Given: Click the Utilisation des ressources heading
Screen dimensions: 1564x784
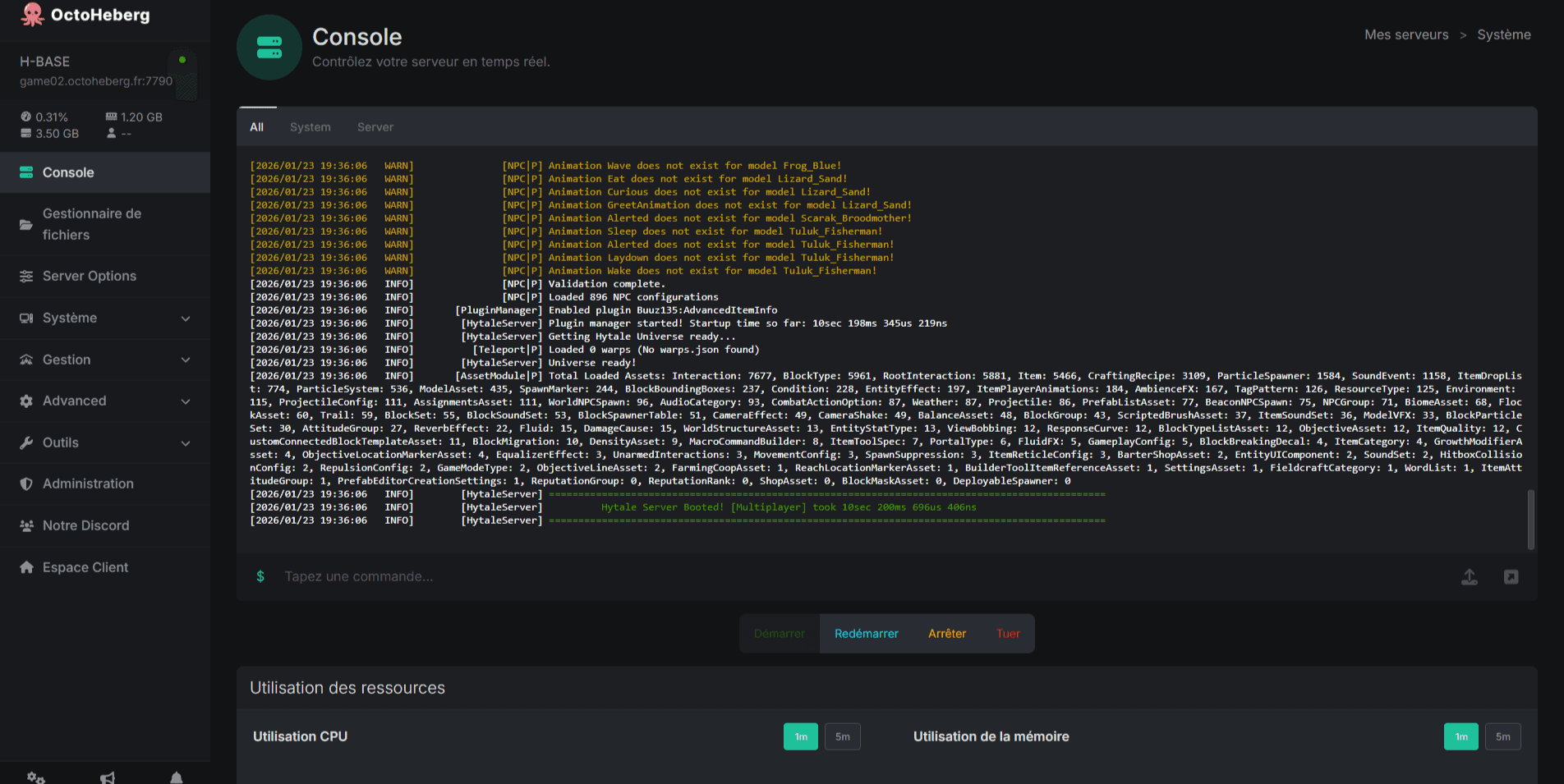Looking at the screenshot, I should (x=347, y=688).
